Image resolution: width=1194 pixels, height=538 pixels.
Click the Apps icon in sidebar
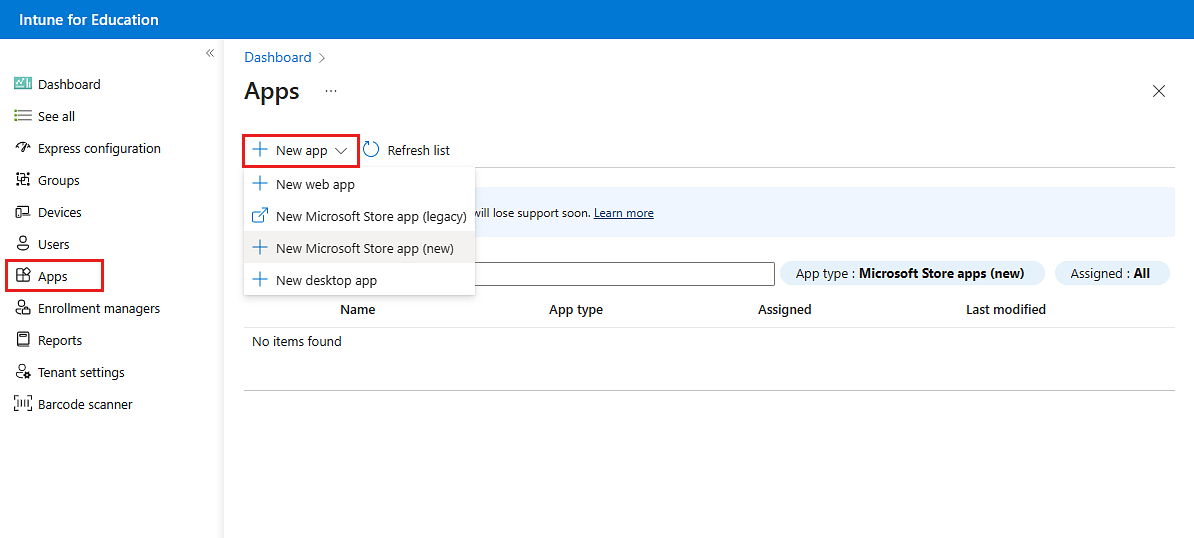pos(23,276)
